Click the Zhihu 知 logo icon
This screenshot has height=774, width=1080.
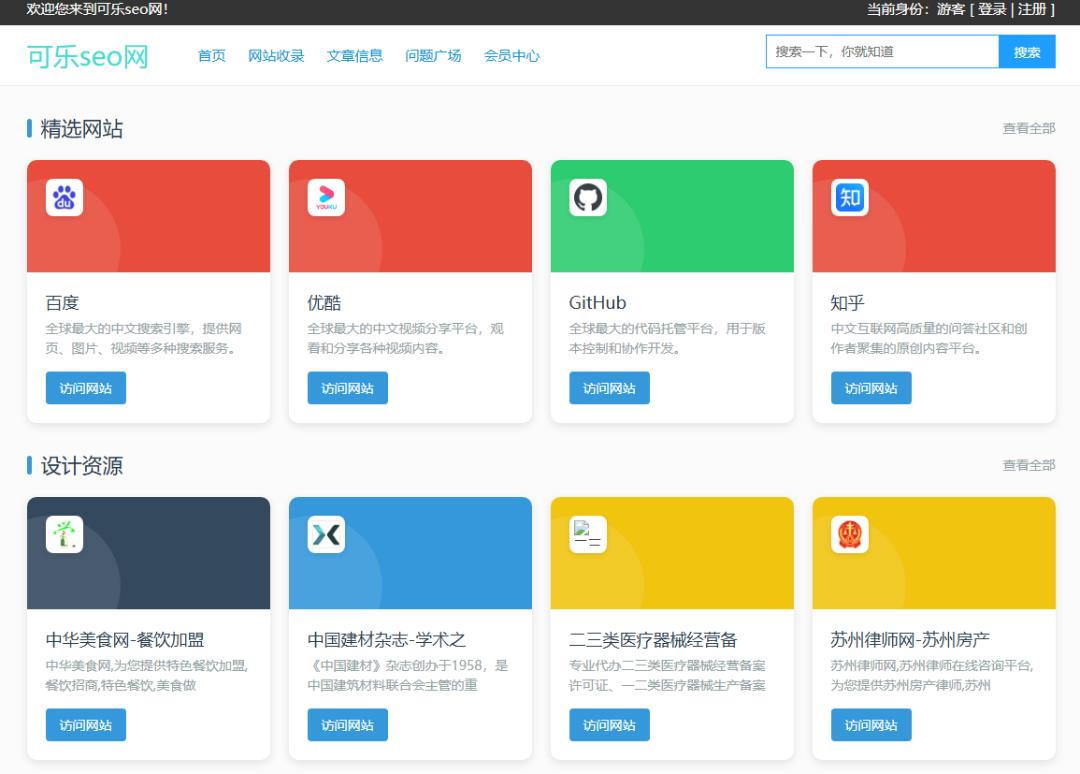click(850, 198)
